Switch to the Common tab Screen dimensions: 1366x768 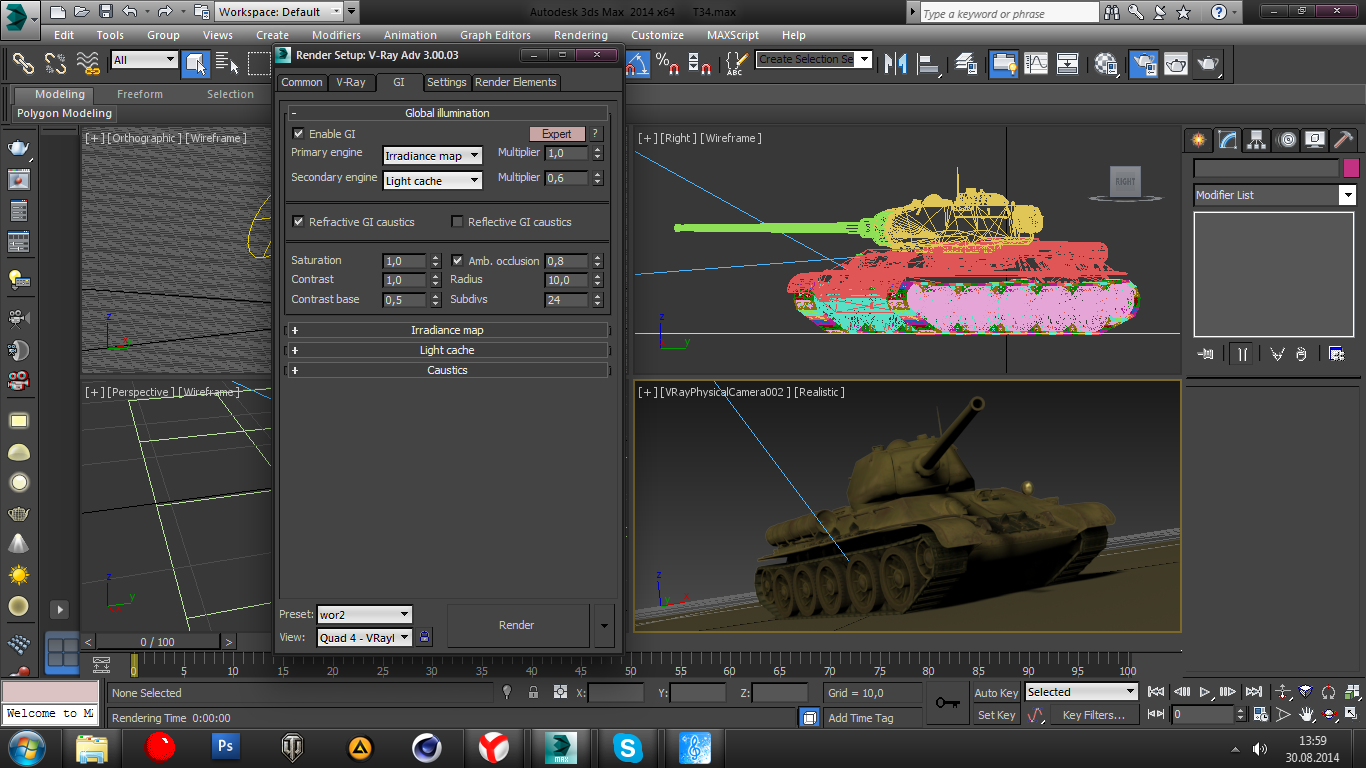301,82
